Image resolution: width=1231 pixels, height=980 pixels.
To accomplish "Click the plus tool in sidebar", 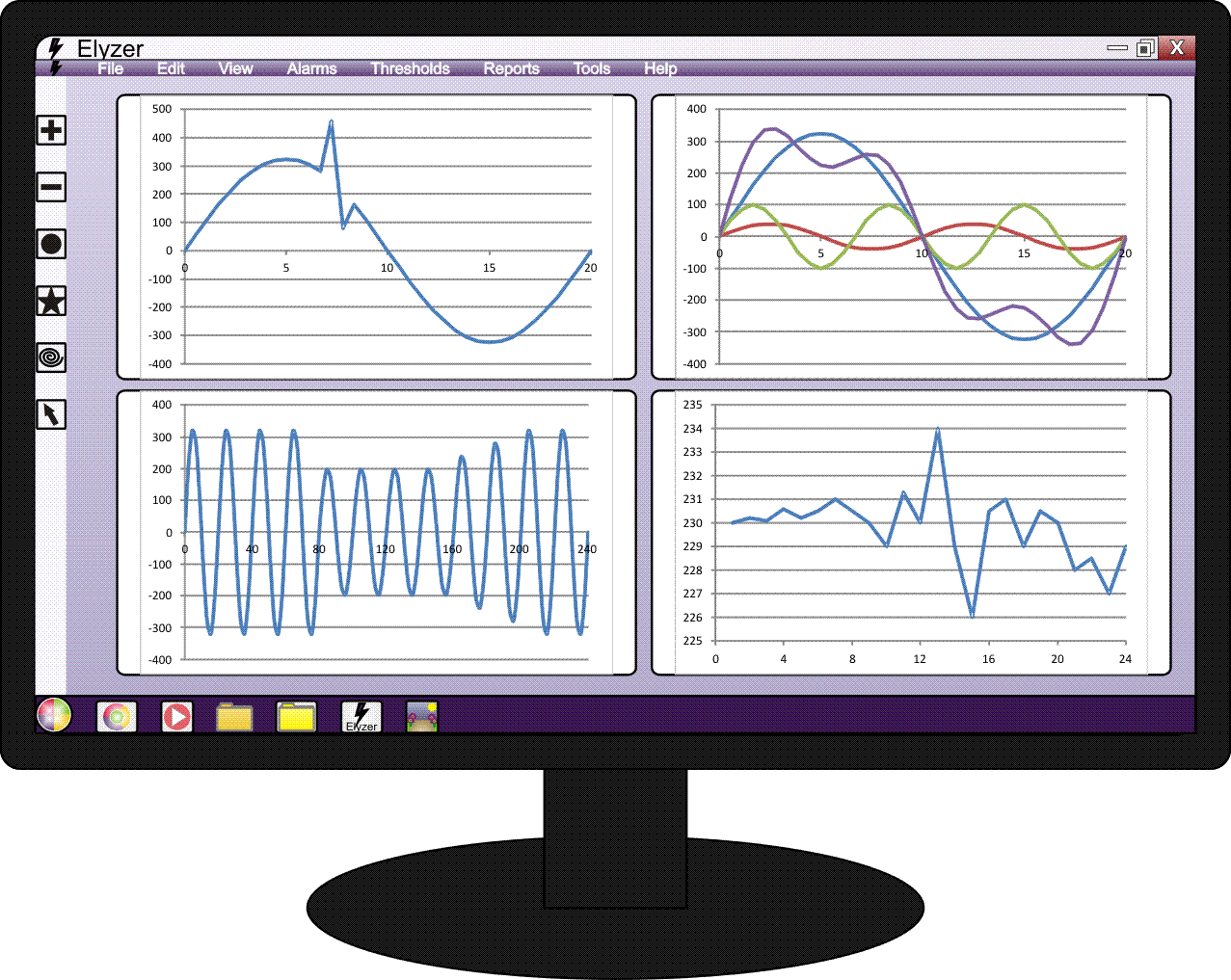I will click(x=51, y=130).
